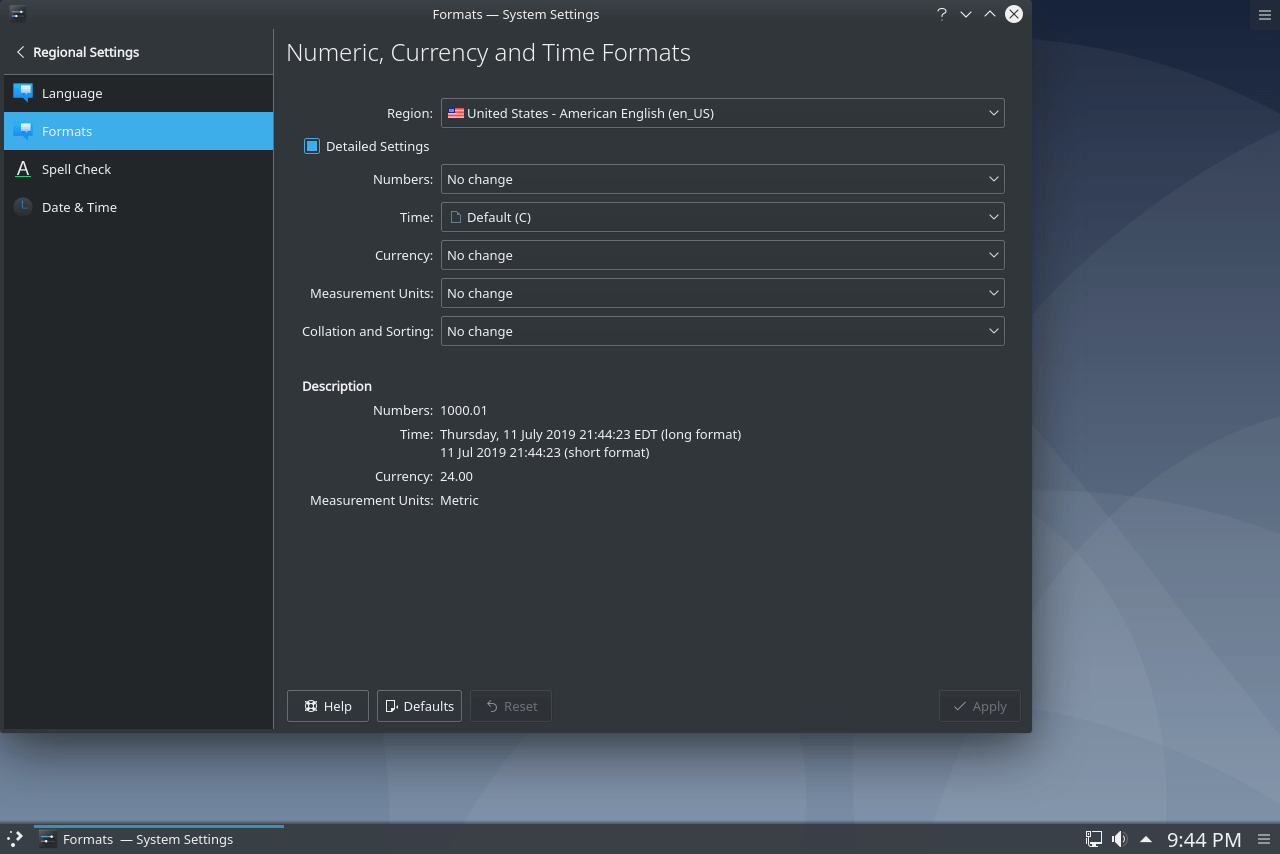Click the volume icon in the system tray

(x=1117, y=839)
